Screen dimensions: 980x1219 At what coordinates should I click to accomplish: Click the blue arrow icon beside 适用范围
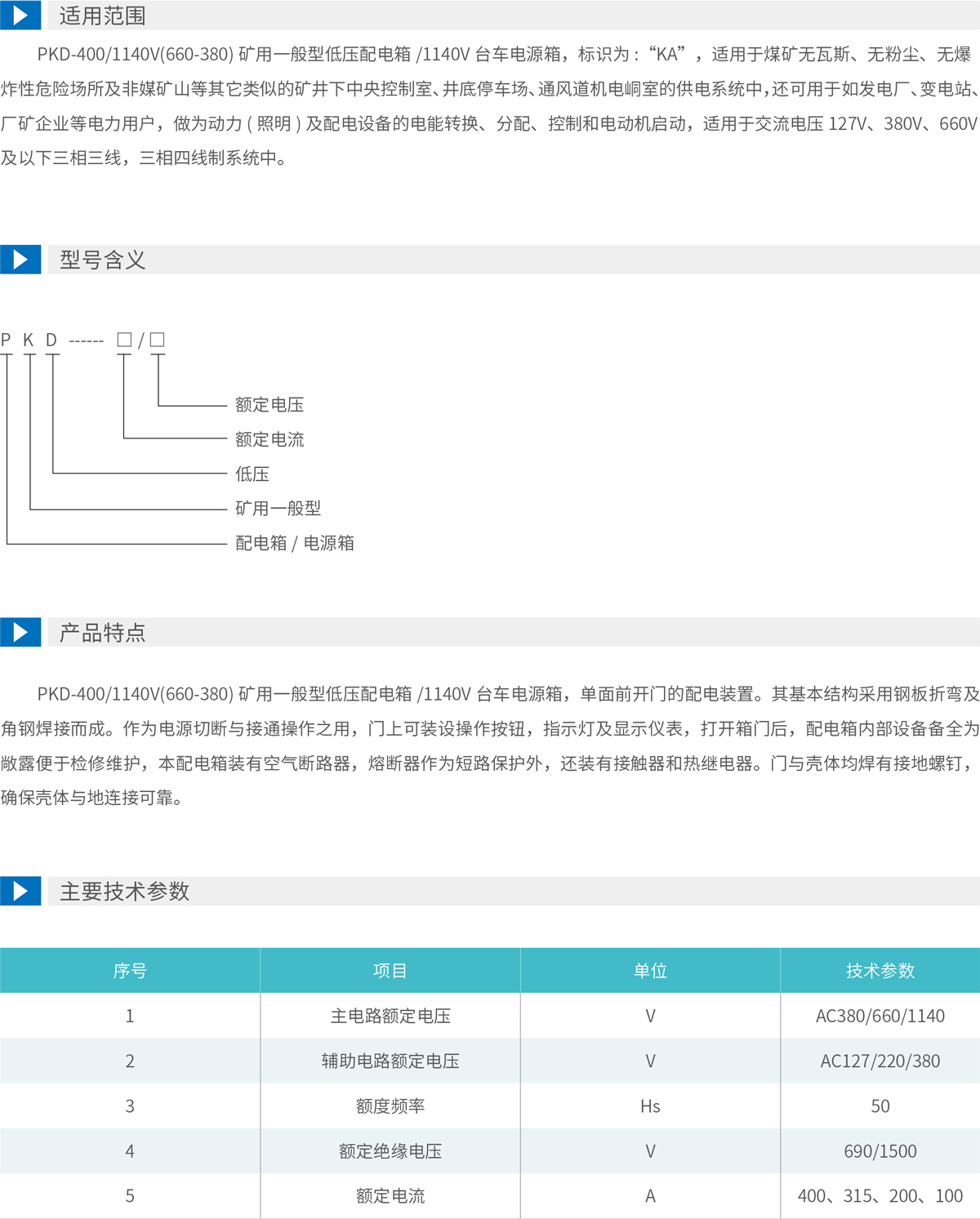(x=20, y=15)
